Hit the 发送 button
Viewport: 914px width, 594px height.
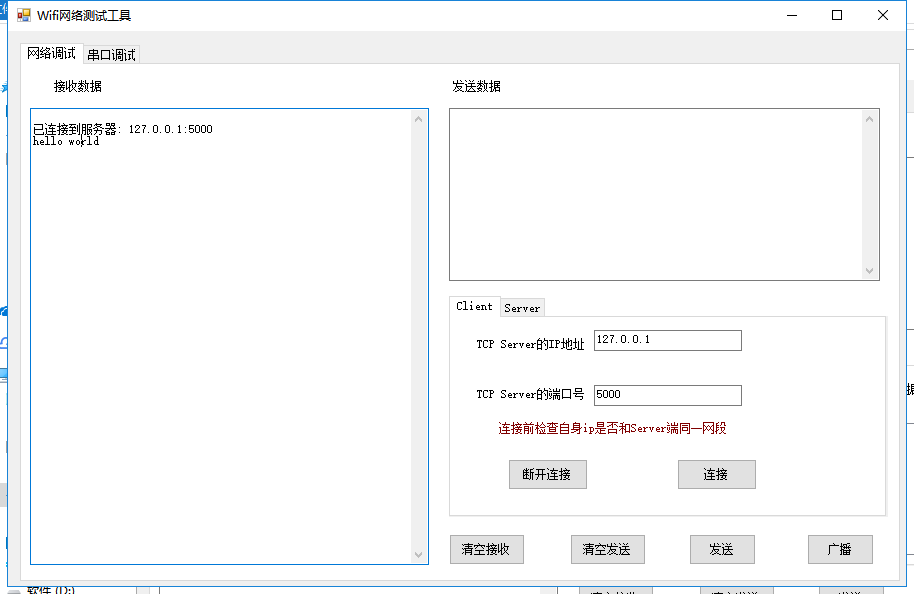tap(721, 549)
